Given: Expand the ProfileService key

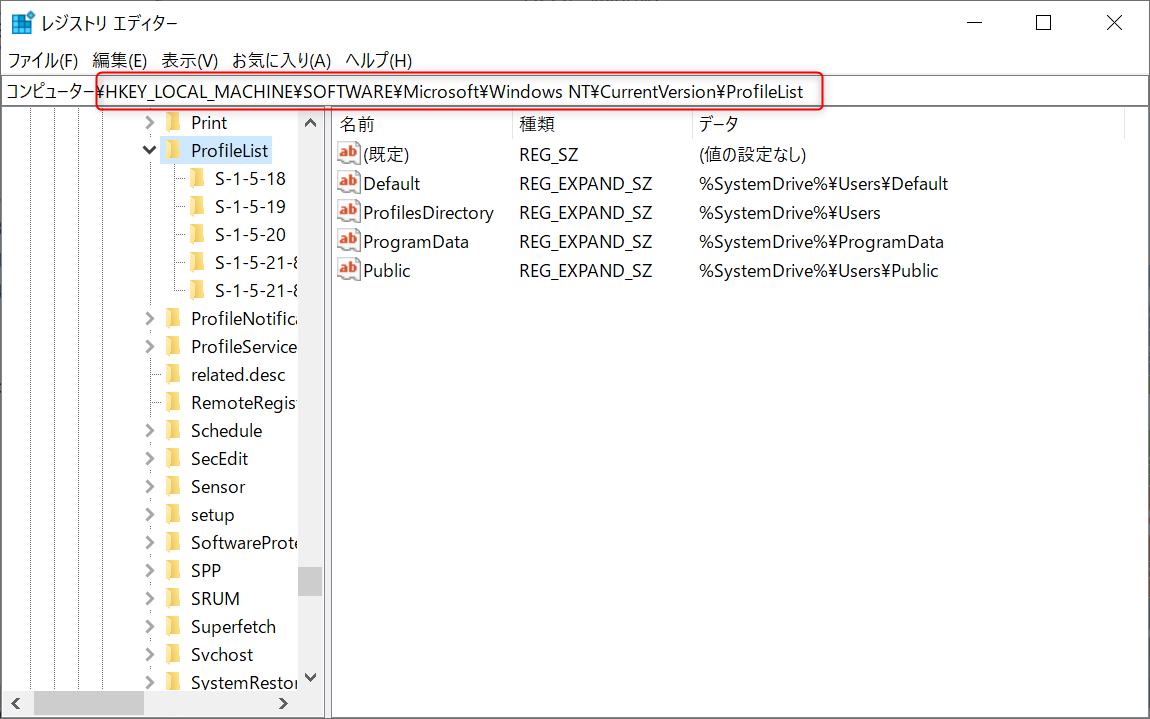Looking at the screenshot, I should [149, 346].
